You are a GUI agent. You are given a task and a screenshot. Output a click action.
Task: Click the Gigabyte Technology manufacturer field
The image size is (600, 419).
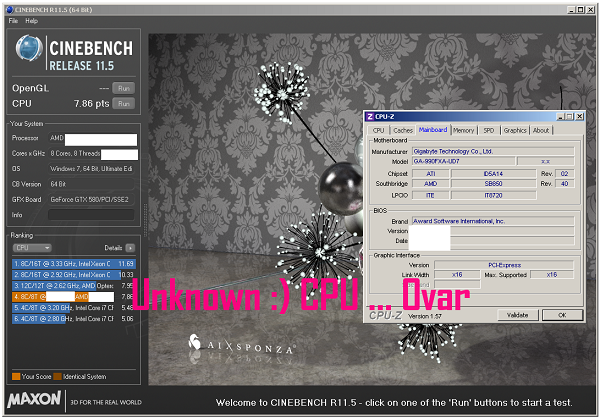pos(493,152)
